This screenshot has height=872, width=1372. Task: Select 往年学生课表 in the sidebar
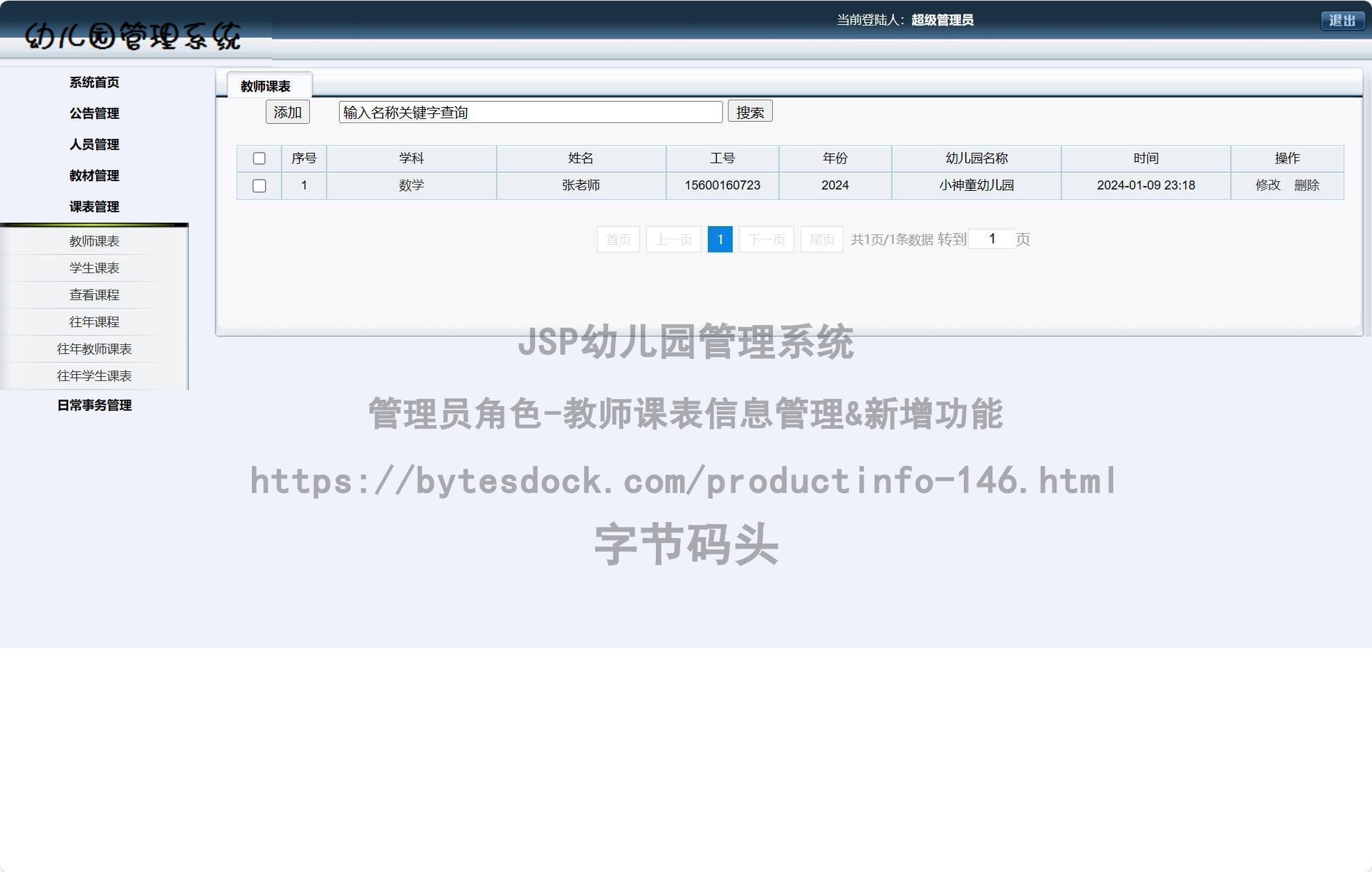tap(93, 376)
